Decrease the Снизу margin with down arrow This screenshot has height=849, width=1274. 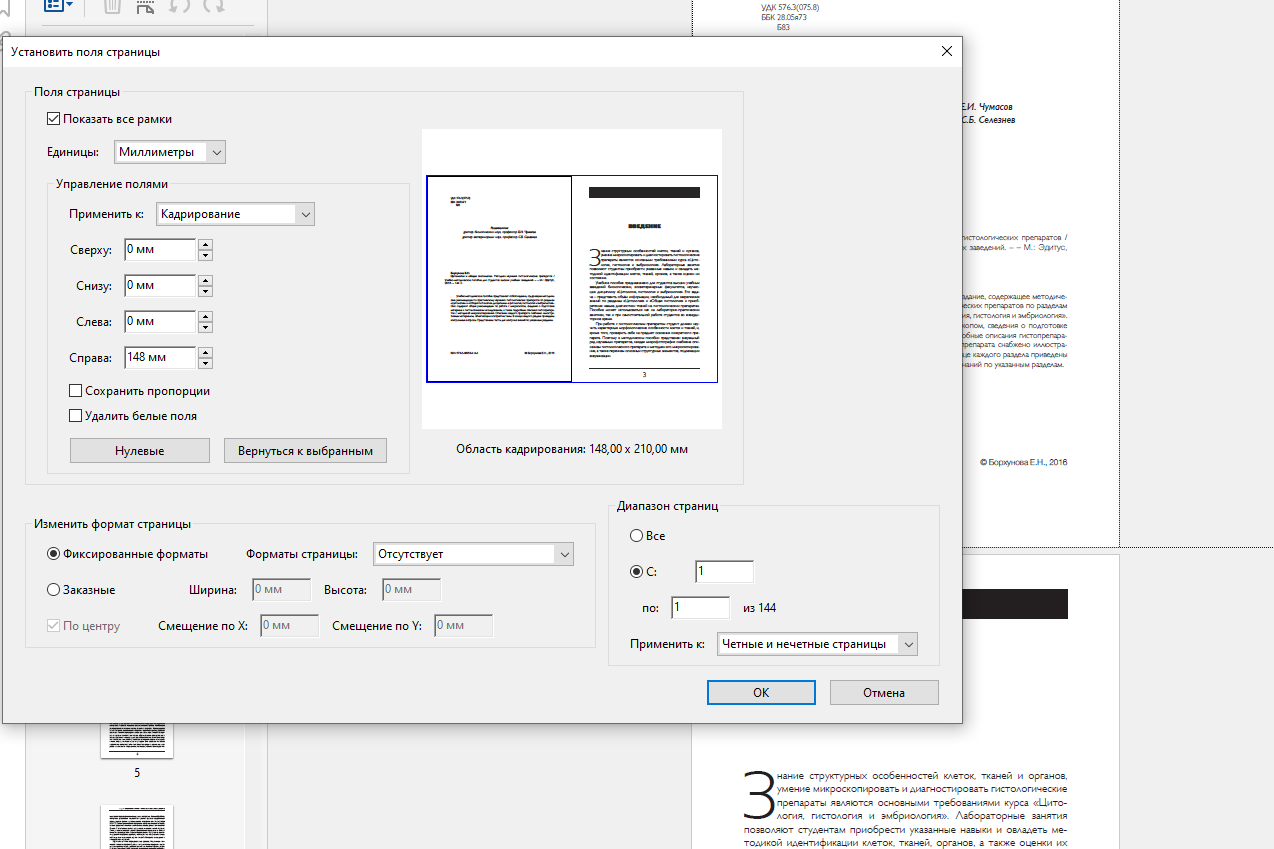[205, 292]
